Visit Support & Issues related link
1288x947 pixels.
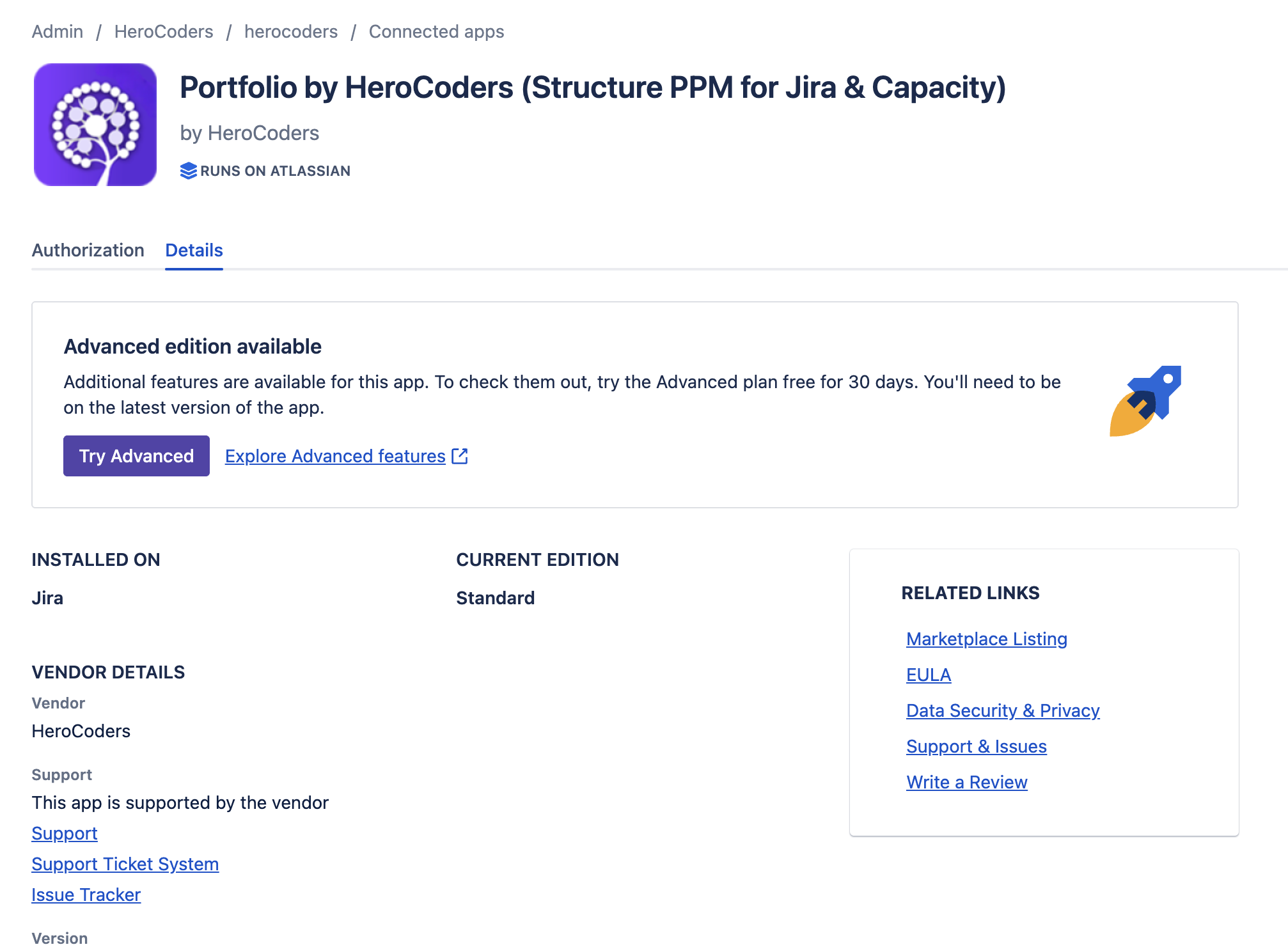(976, 746)
